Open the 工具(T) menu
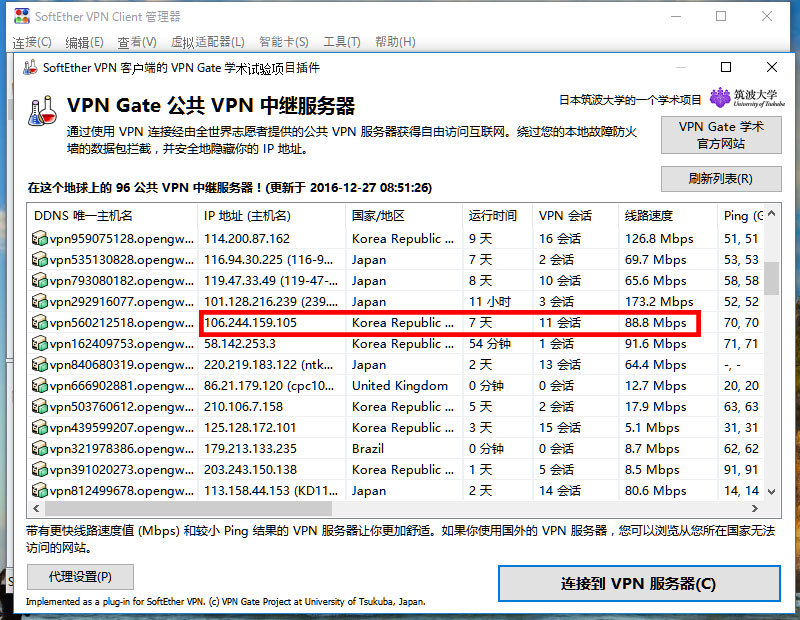This screenshot has height=620, width=800. coord(341,42)
